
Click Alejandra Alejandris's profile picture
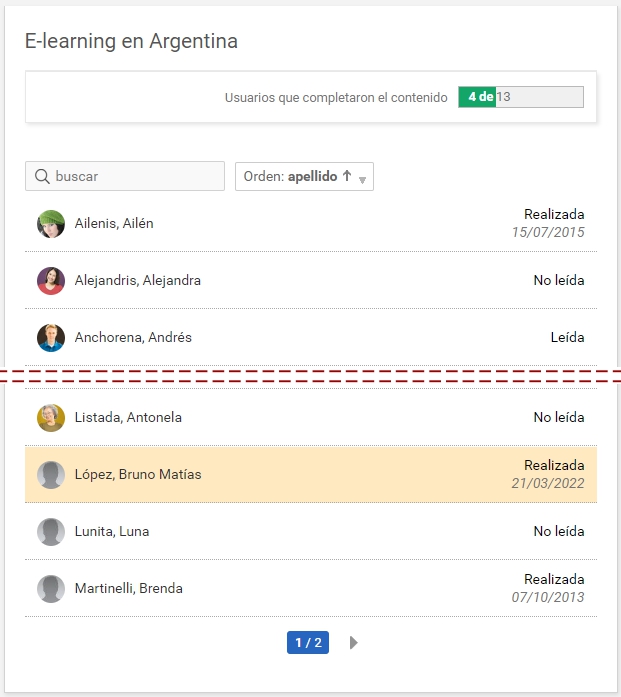coord(51,281)
